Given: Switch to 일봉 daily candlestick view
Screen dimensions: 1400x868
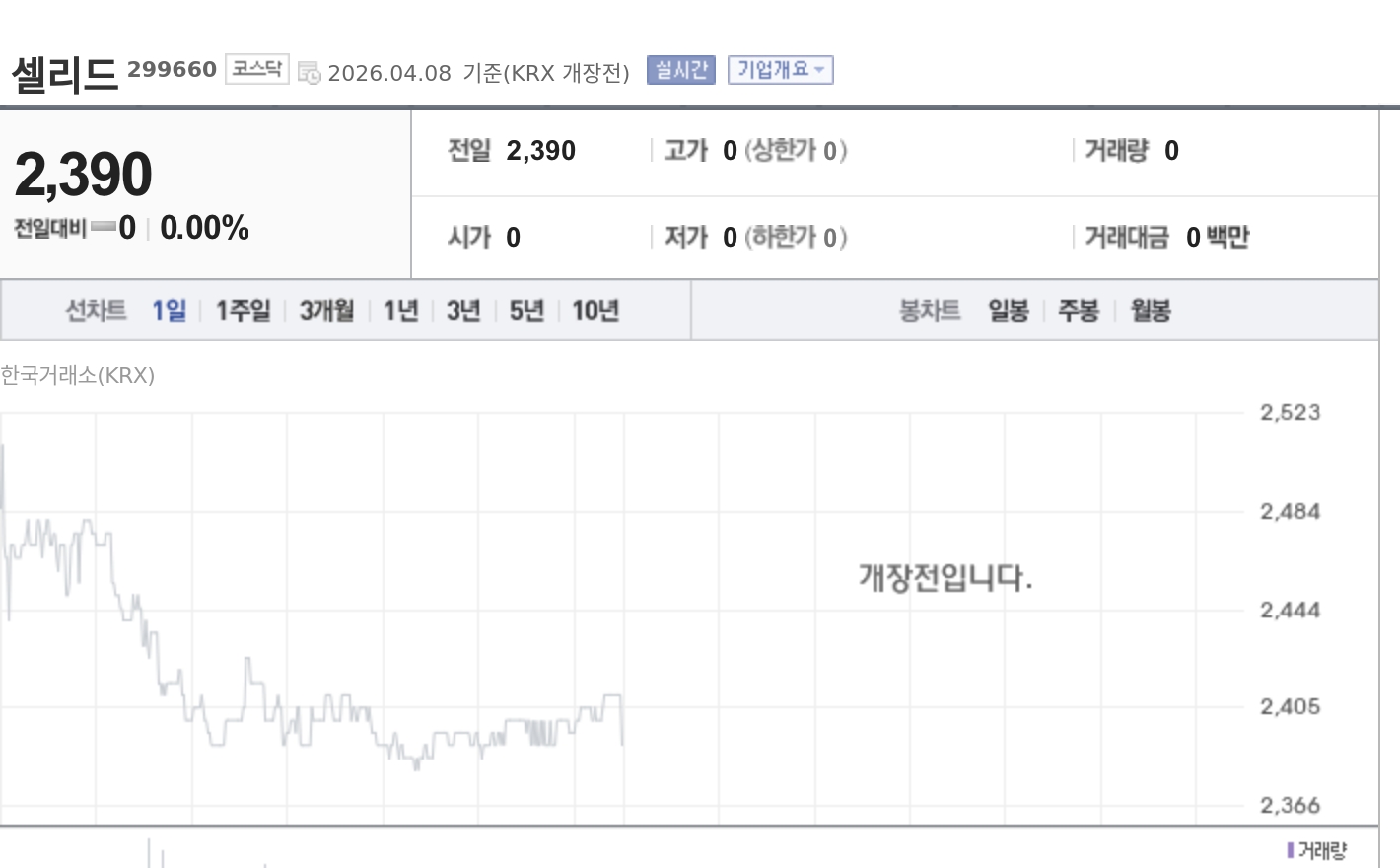Looking at the screenshot, I should coord(1007,310).
